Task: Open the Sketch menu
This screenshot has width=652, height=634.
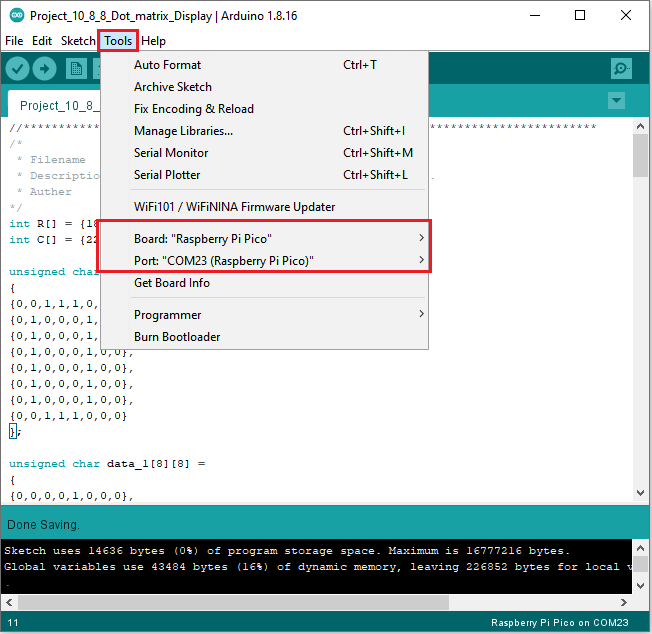Action: pyautogui.click(x=78, y=41)
